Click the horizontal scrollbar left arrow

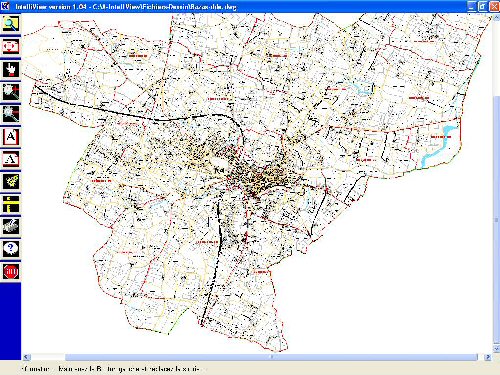click(26, 357)
